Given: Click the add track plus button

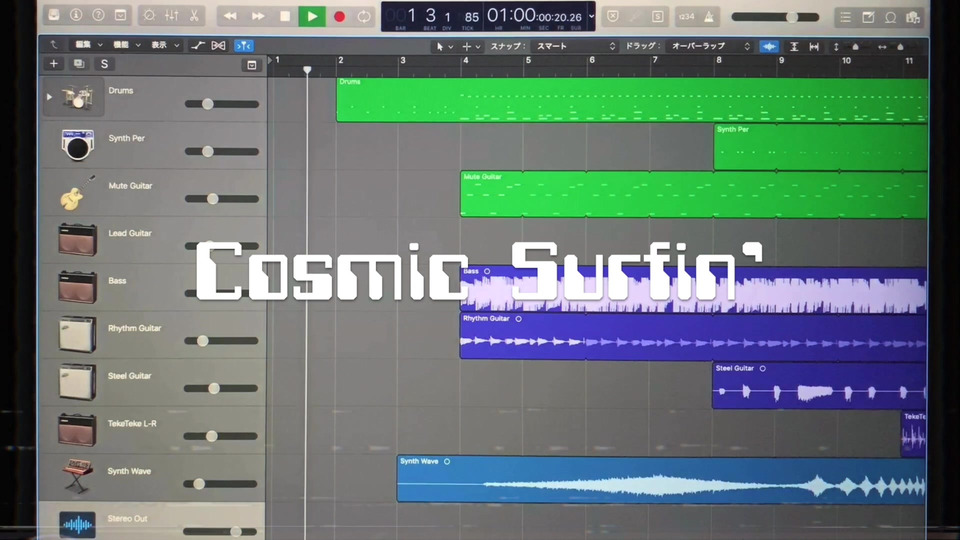Looking at the screenshot, I should pyautogui.click(x=54, y=64).
